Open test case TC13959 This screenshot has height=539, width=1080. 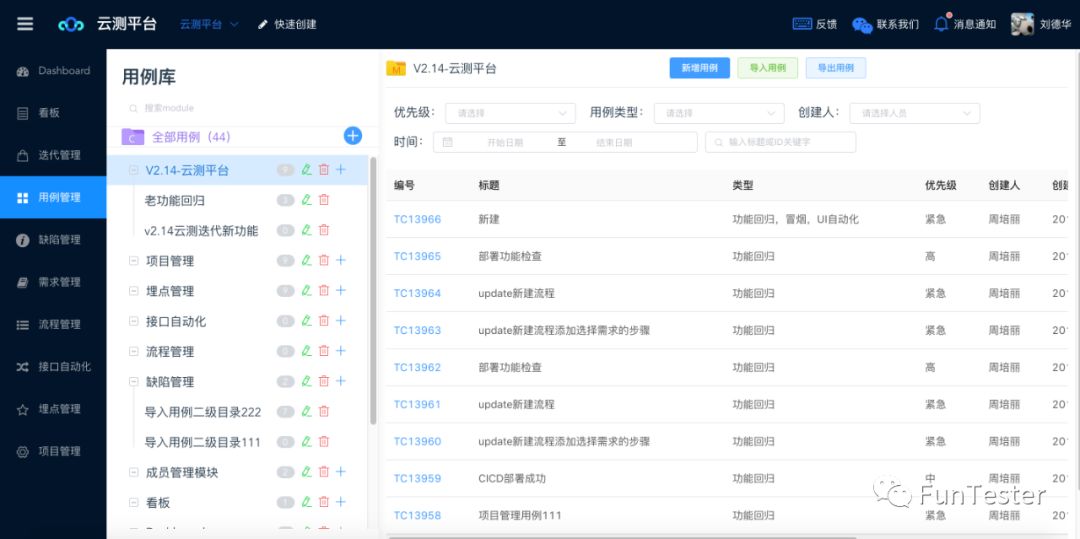tap(417, 478)
